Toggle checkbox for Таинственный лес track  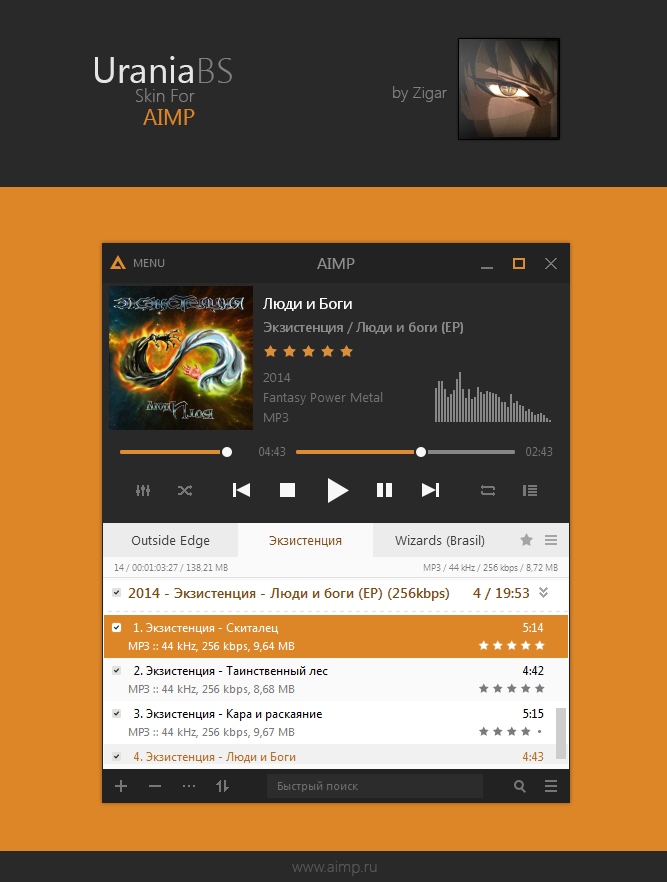(116, 670)
